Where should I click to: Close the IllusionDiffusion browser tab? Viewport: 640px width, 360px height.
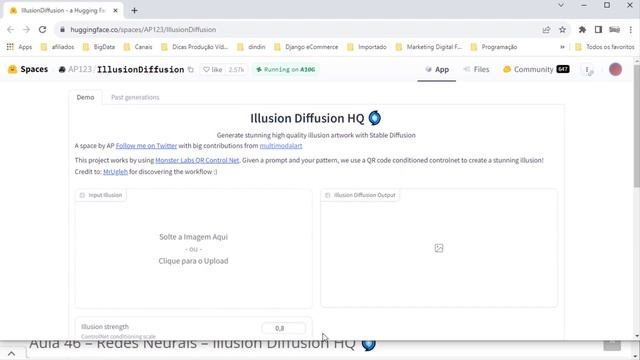(x=115, y=11)
